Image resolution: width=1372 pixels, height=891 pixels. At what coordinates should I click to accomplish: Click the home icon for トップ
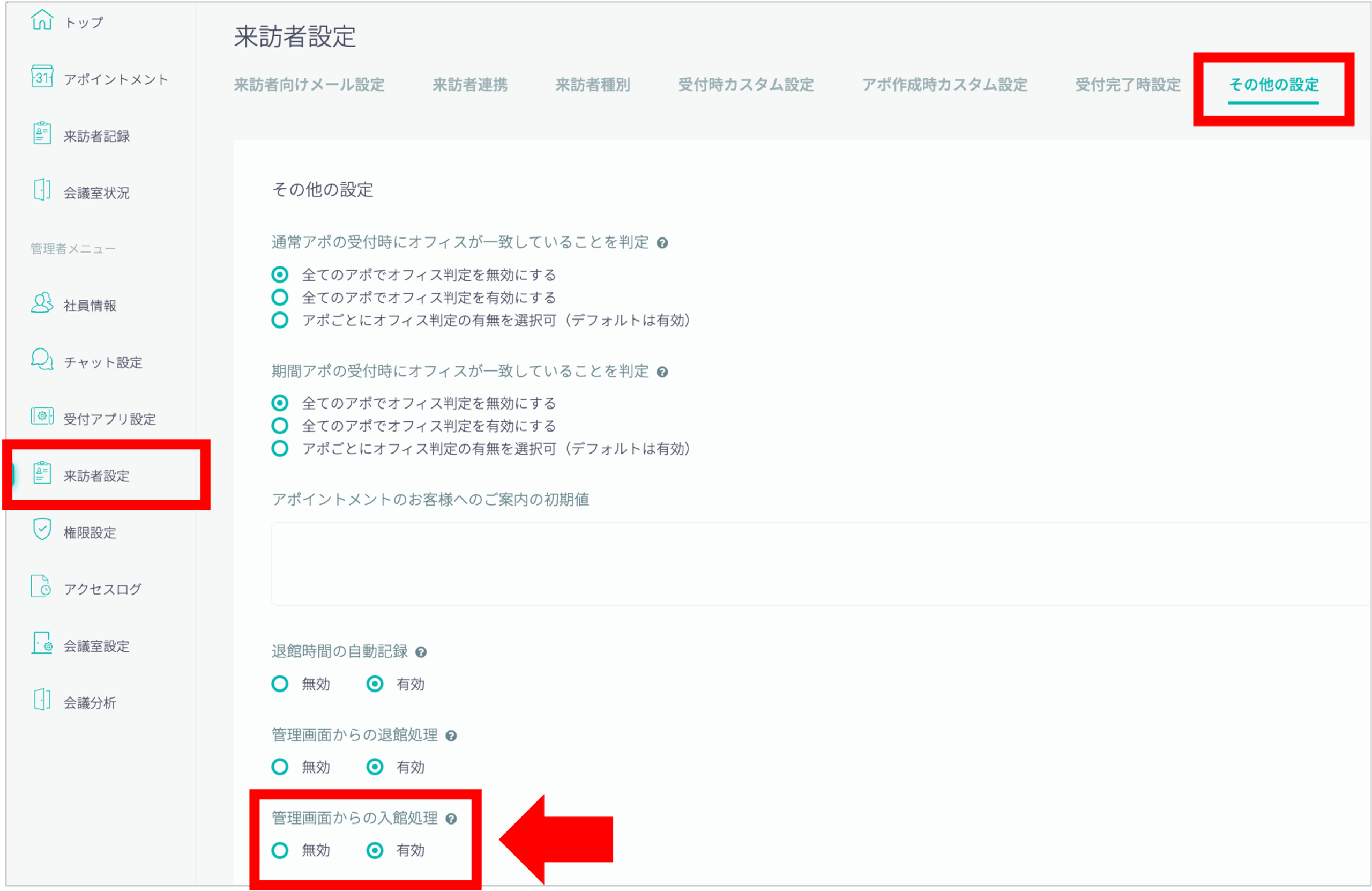pos(41,20)
